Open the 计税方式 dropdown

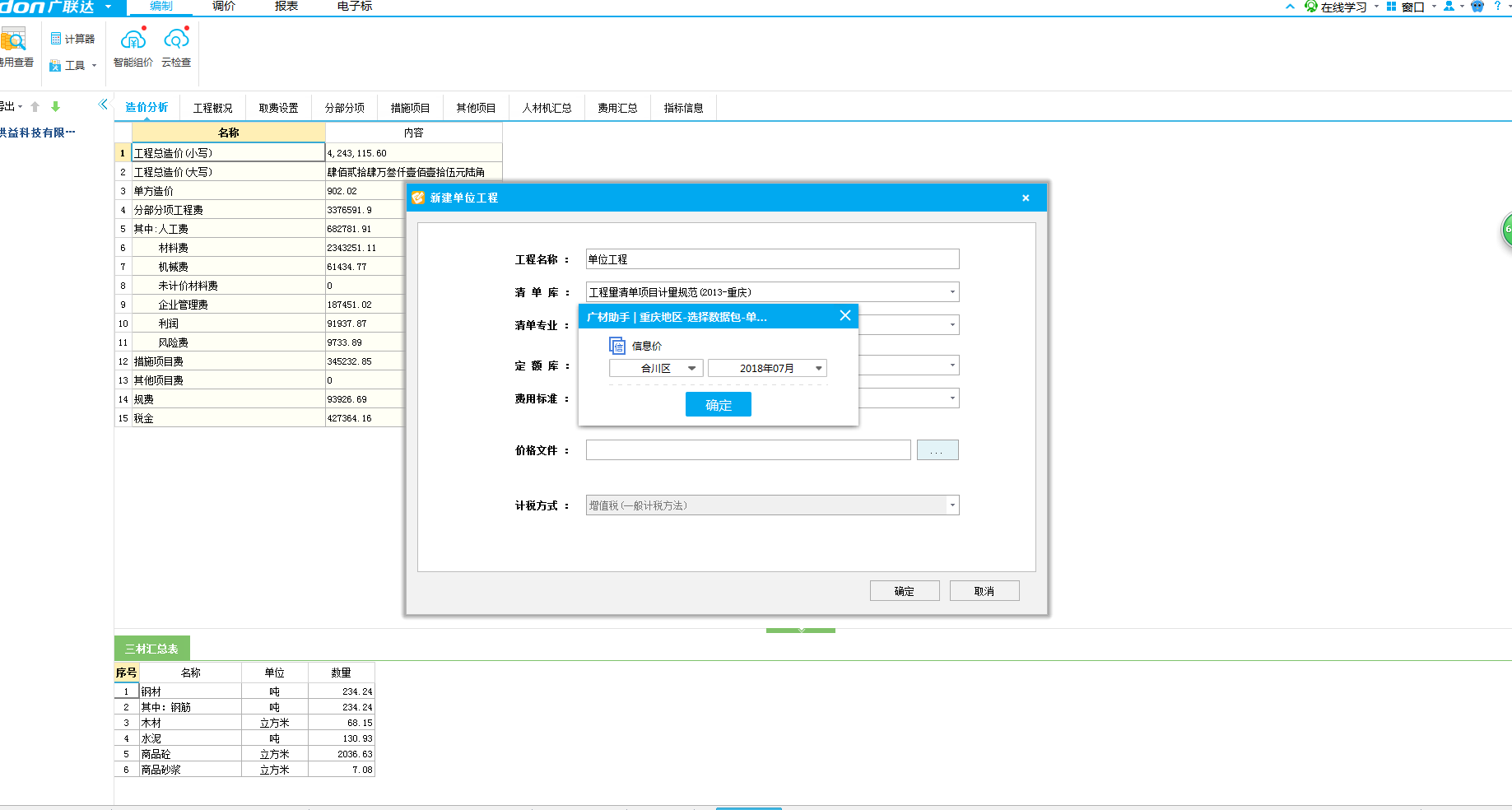click(772, 505)
